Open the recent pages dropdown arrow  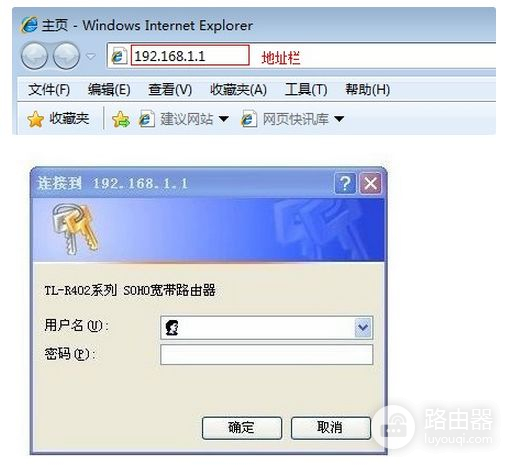pos(90,56)
